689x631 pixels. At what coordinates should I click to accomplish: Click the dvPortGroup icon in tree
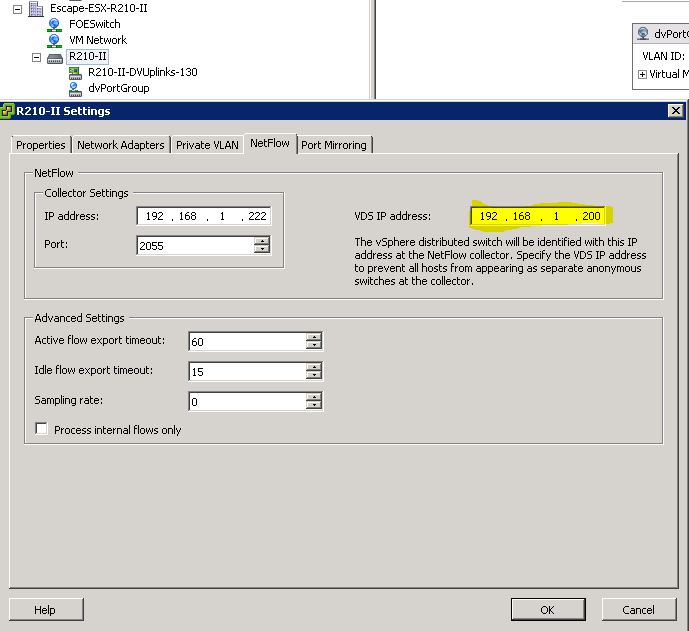point(75,89)
